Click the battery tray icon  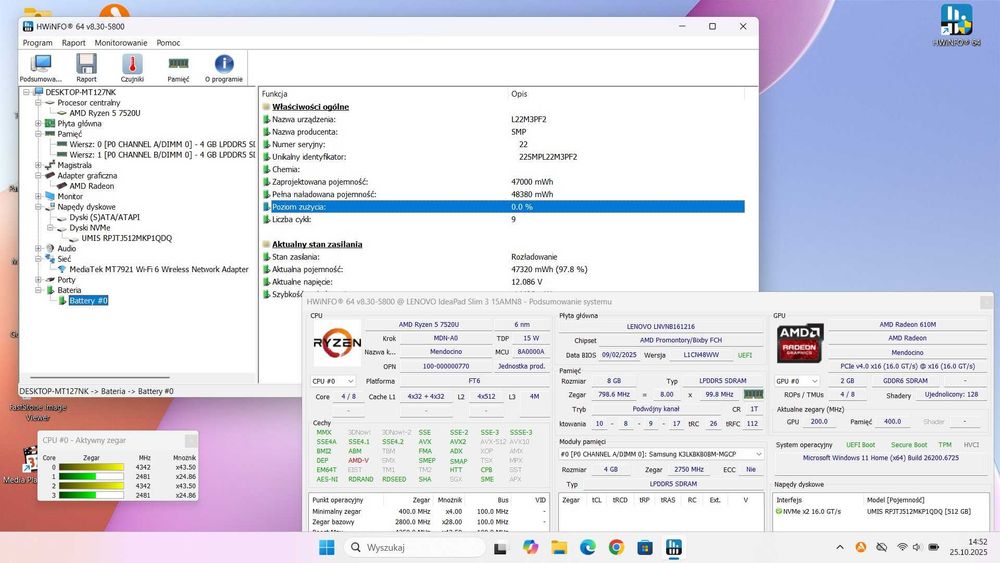[x=934, y=547]
